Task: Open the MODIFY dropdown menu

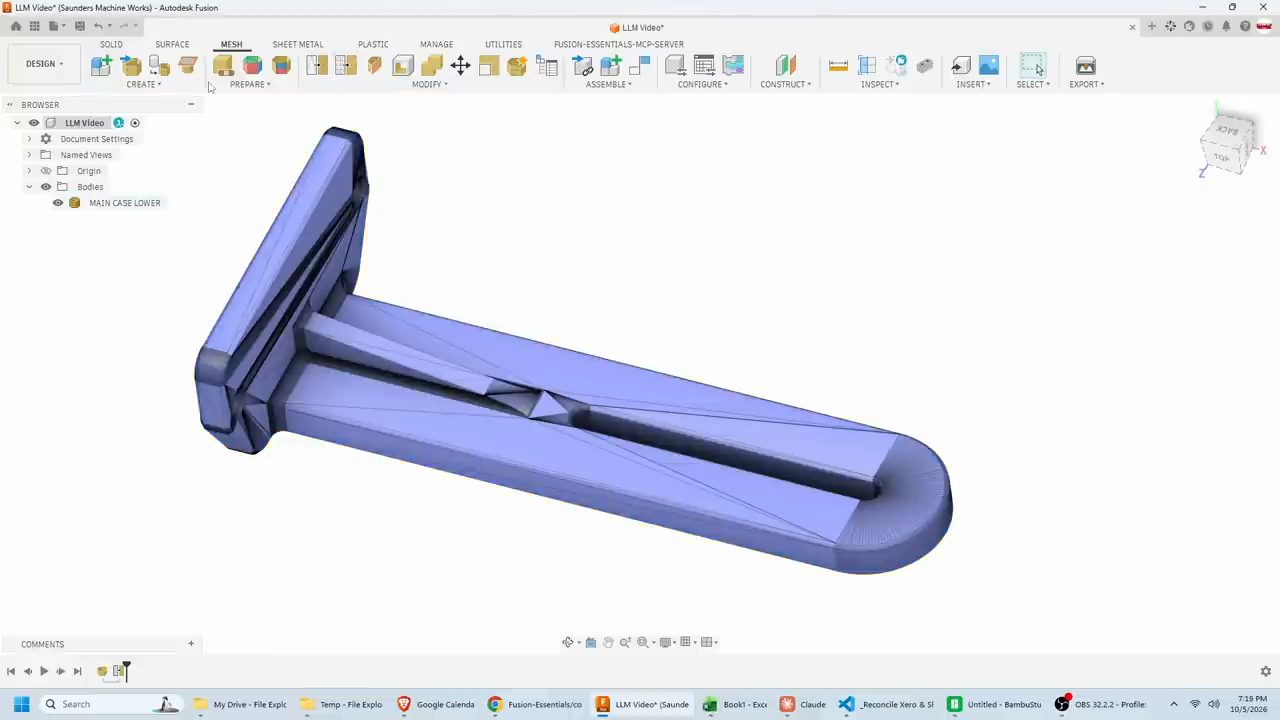Action: pos(430,84)
